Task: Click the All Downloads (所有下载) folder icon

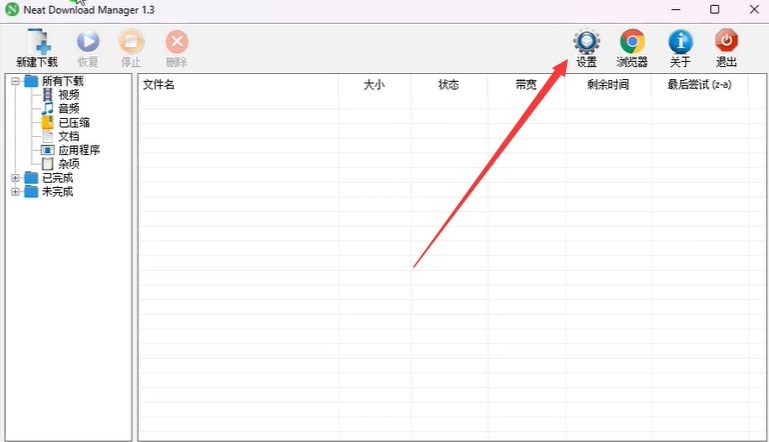Action: [x=31, y=80]
